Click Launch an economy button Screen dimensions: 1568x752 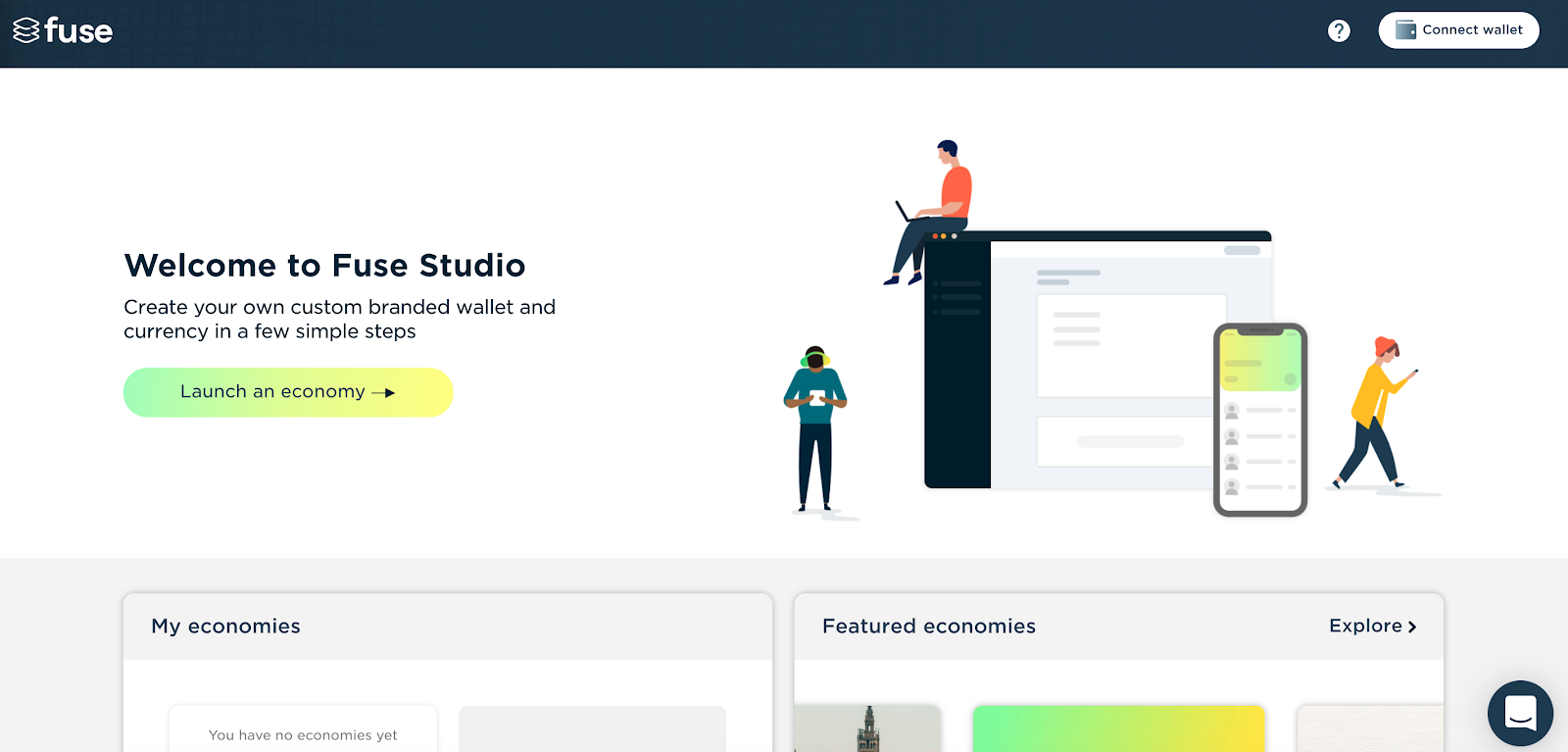pyautogui.click(x=288, y=392)
